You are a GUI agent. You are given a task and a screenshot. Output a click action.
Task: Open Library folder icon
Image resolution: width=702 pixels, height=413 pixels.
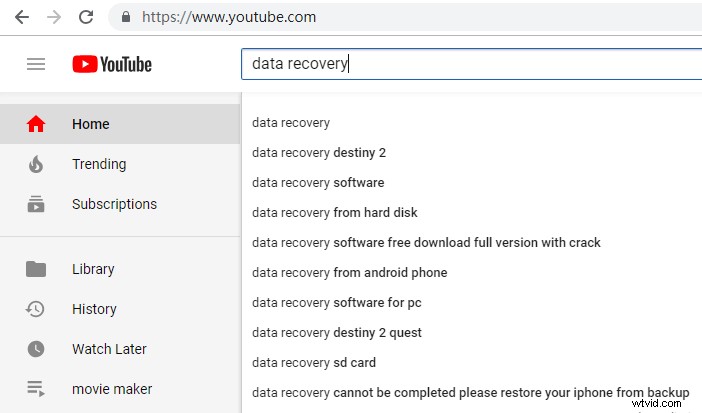pyautogui.click(x=36, y=269)
